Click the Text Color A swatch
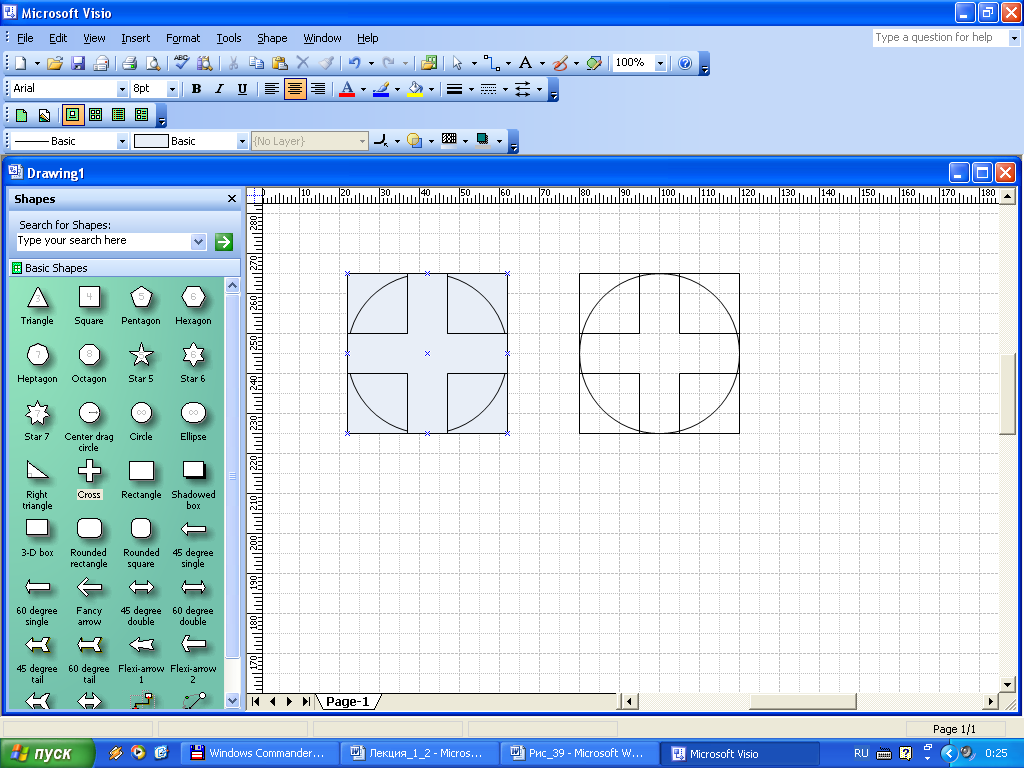 coord(347,89)
